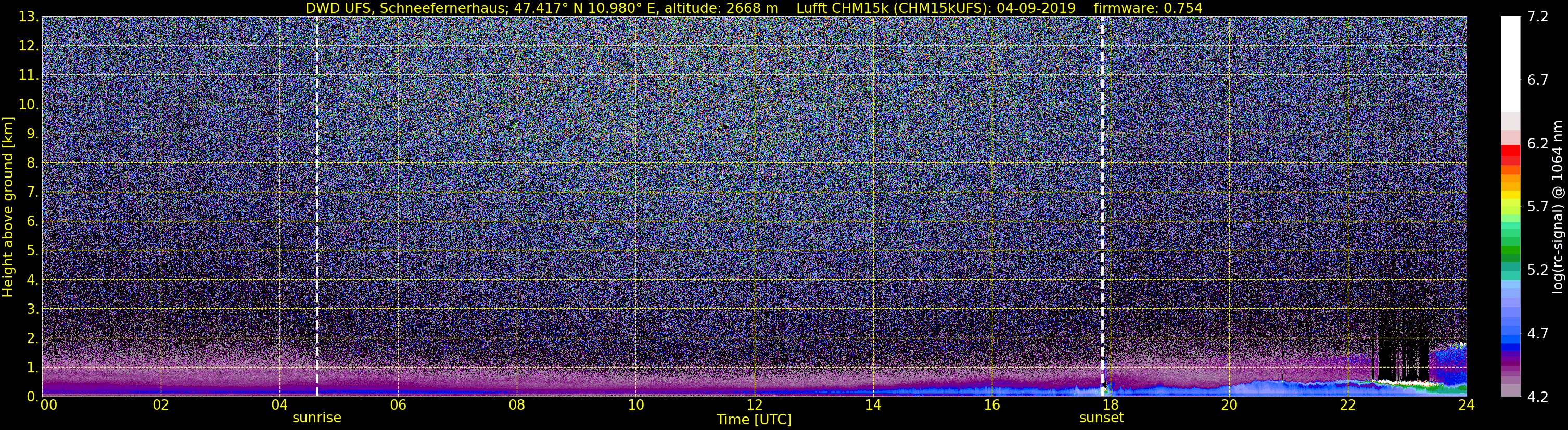Click the colorbar label '6.7'

coord(1538,80)
